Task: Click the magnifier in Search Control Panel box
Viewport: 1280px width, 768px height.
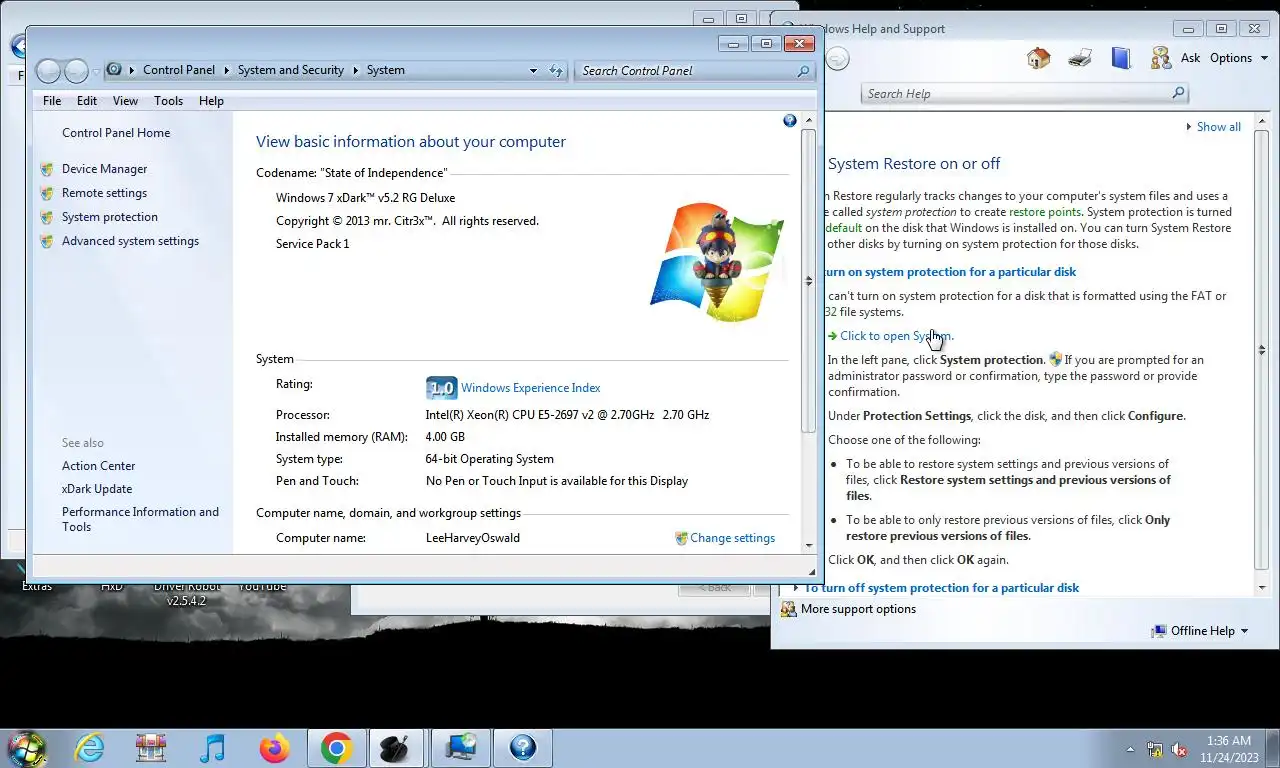Action: (803, 71)
